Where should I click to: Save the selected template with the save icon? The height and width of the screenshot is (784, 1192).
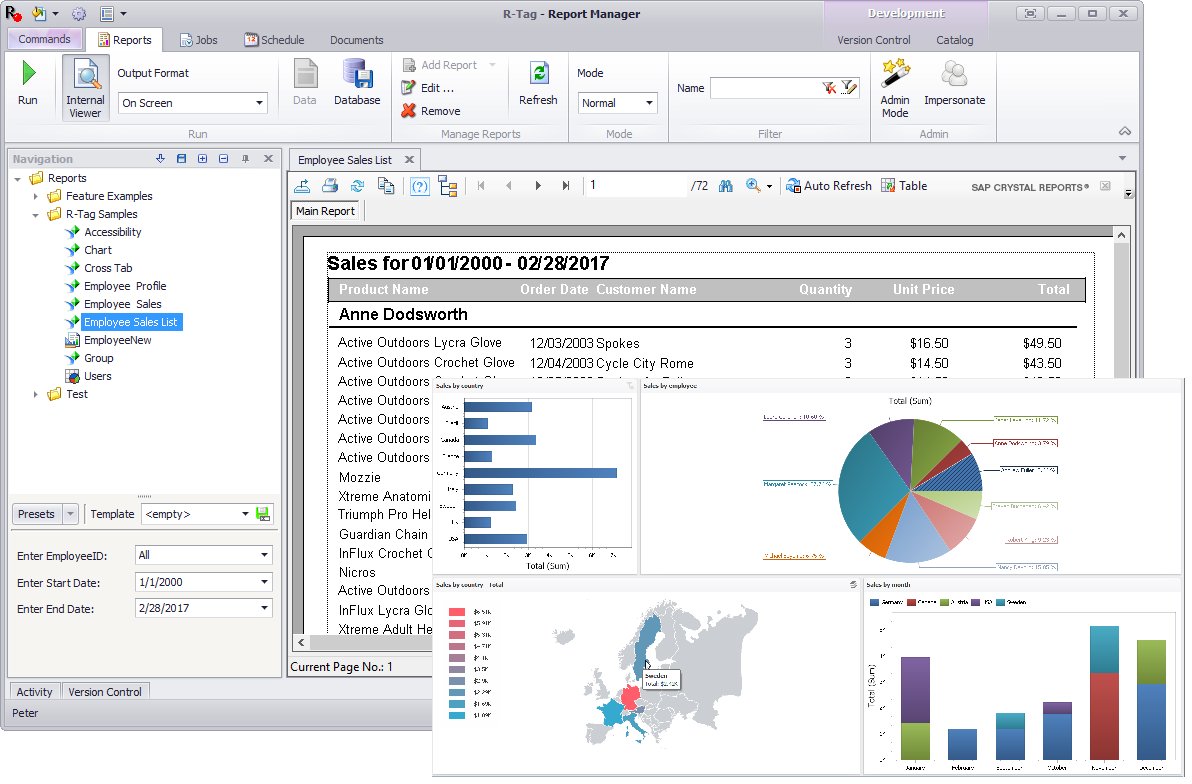coord(262,513)
